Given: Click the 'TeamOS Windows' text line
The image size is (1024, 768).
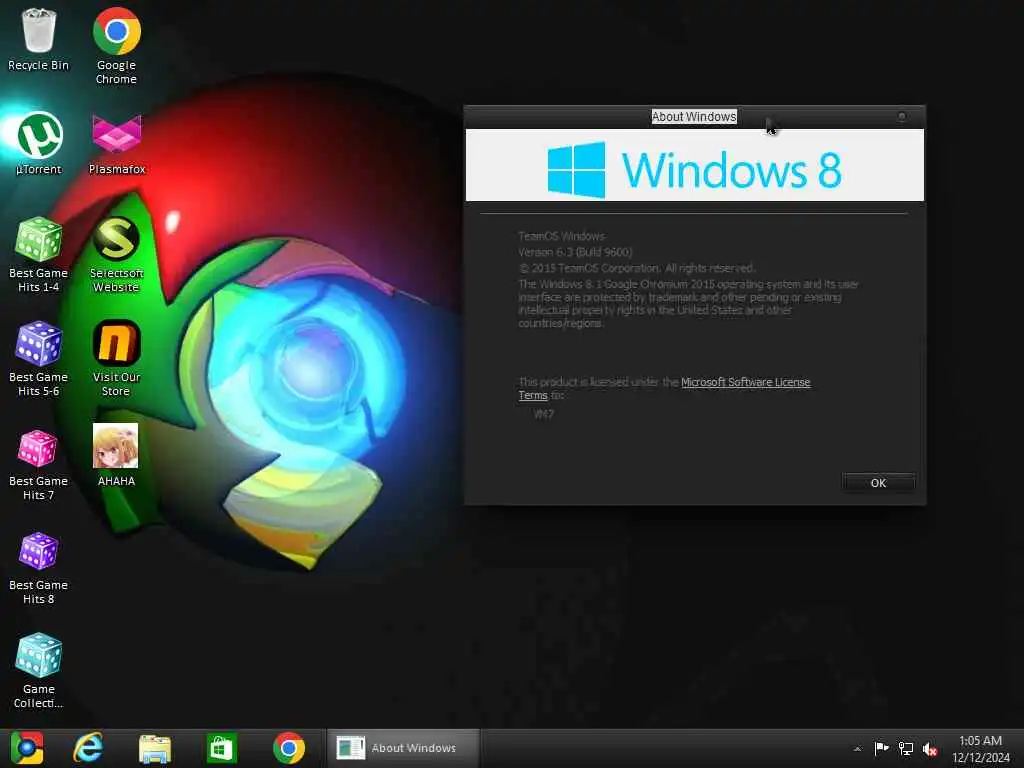Looking at the screenshot, I should pos(562,236).
